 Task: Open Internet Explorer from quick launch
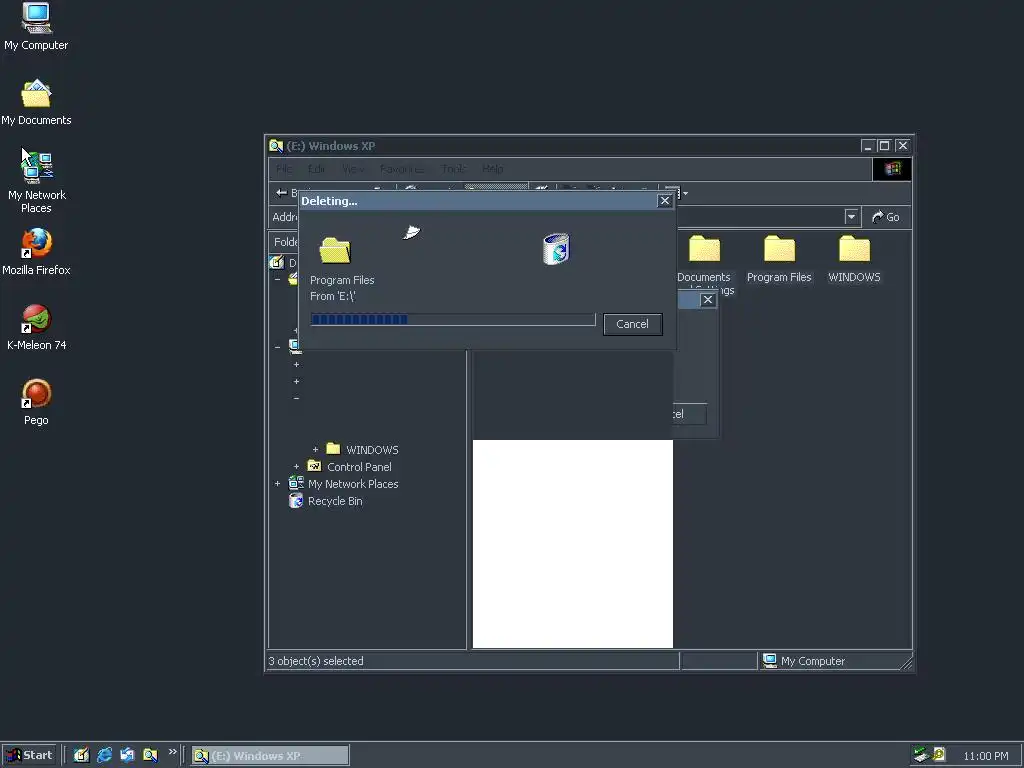pos(104,755)
